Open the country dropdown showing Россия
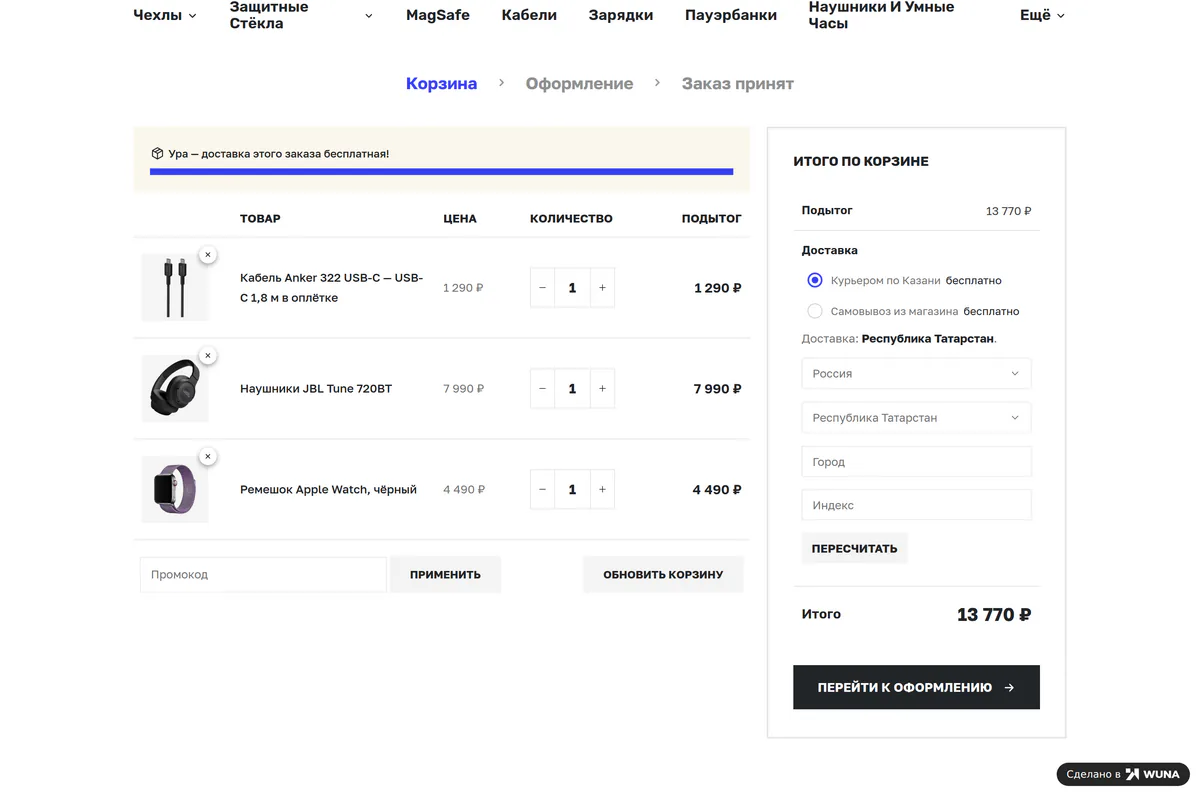The width and height of the screenshot is (1200, 796). [x=916, y=374]
